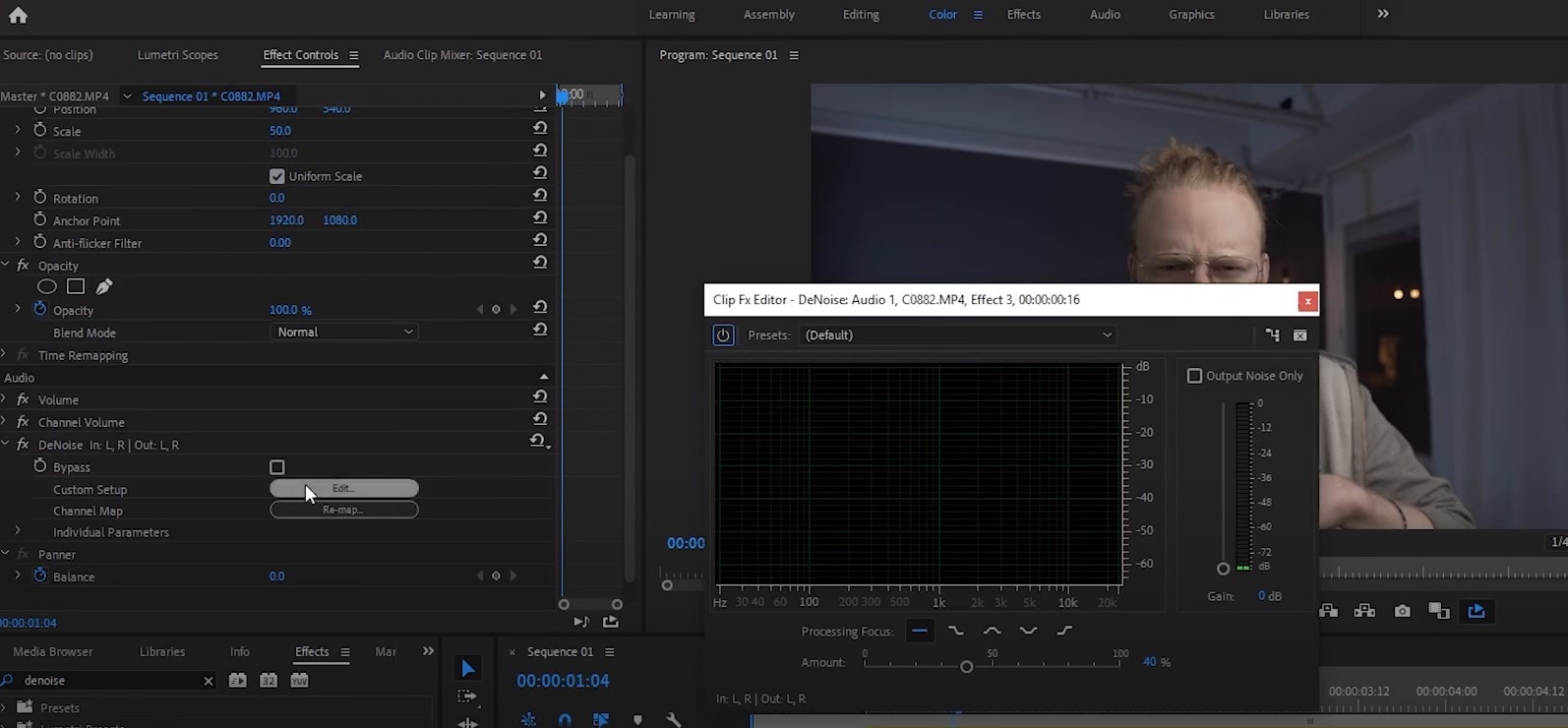The height and width of the screenshot is (728, 1568).
Task: Toggle DeNoise effect power button
Action: point(723,335)
